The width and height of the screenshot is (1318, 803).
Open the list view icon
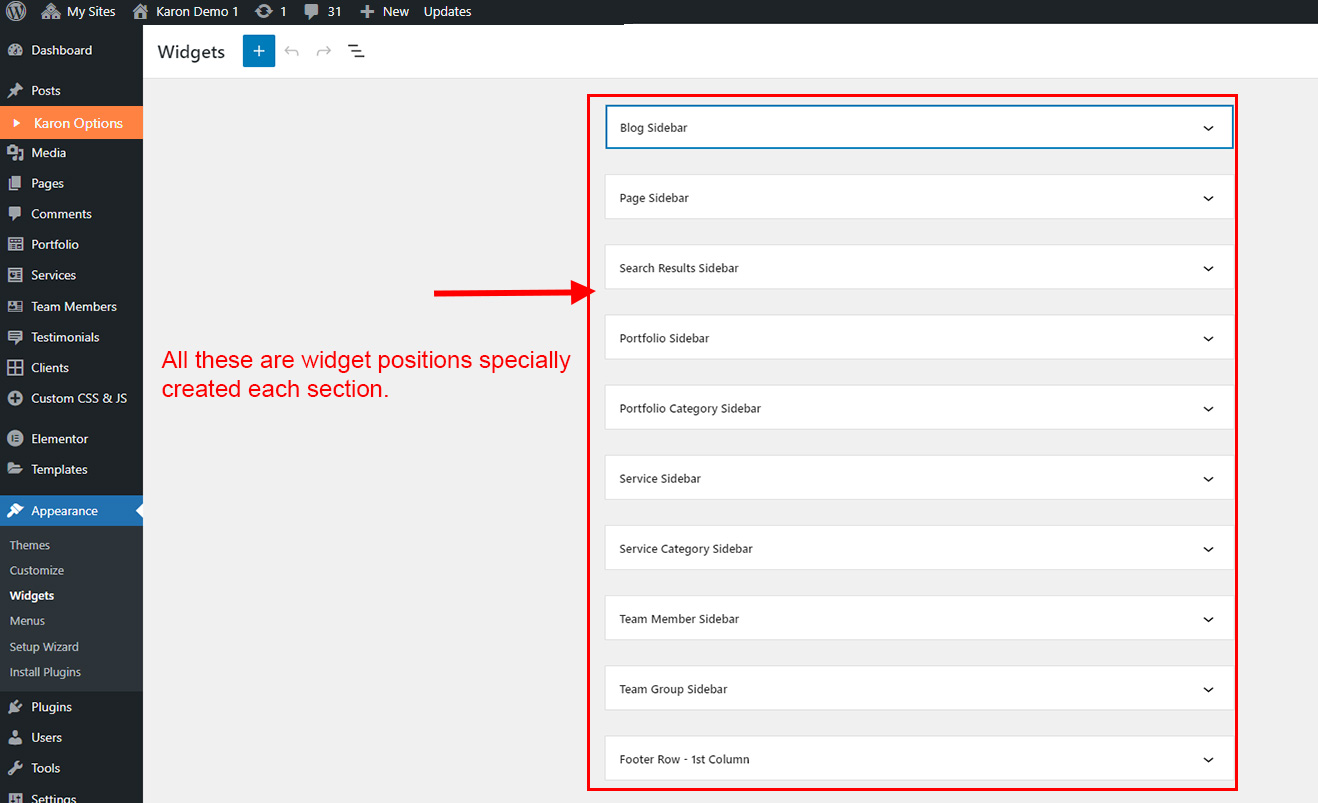click(x=356, y=51)
